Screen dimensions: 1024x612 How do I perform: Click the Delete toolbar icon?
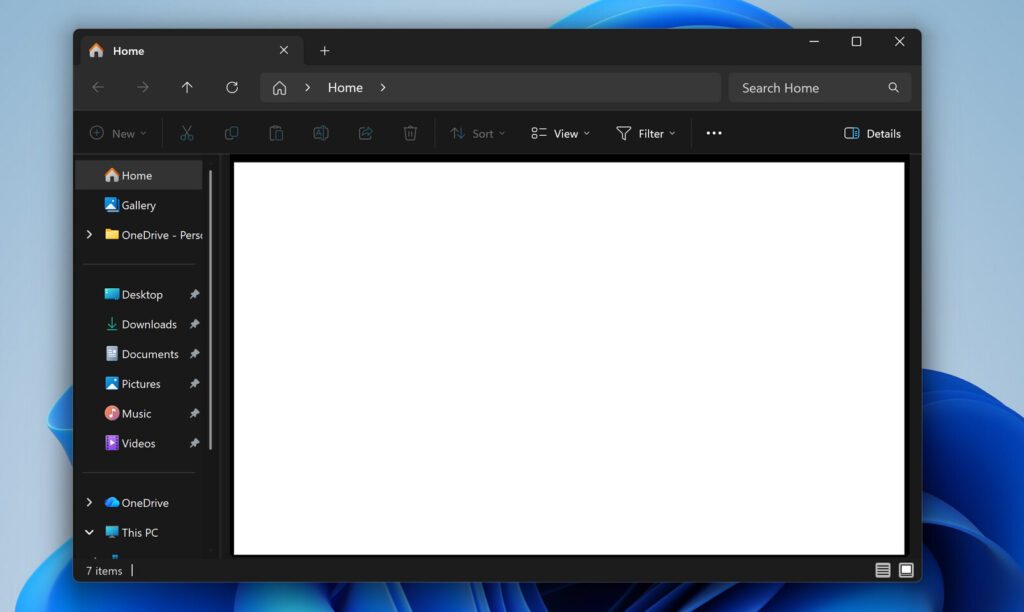410,132
